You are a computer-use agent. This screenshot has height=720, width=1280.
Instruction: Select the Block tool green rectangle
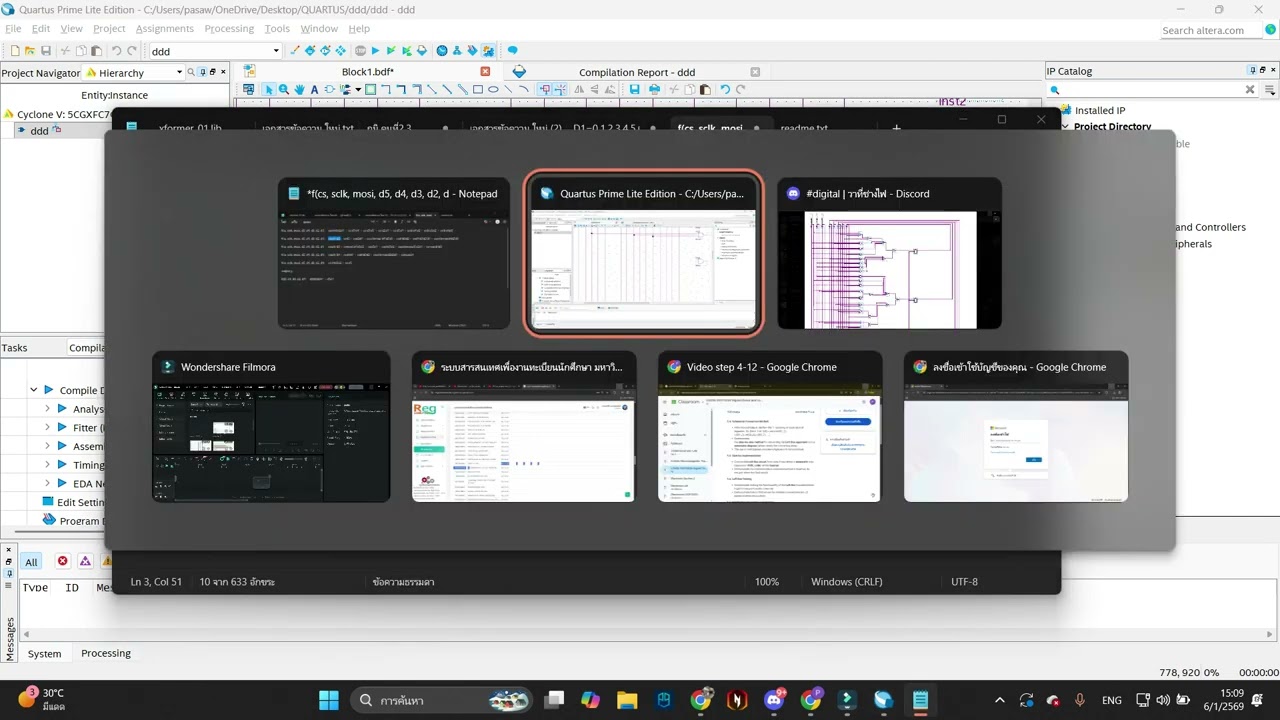point(370,89)
